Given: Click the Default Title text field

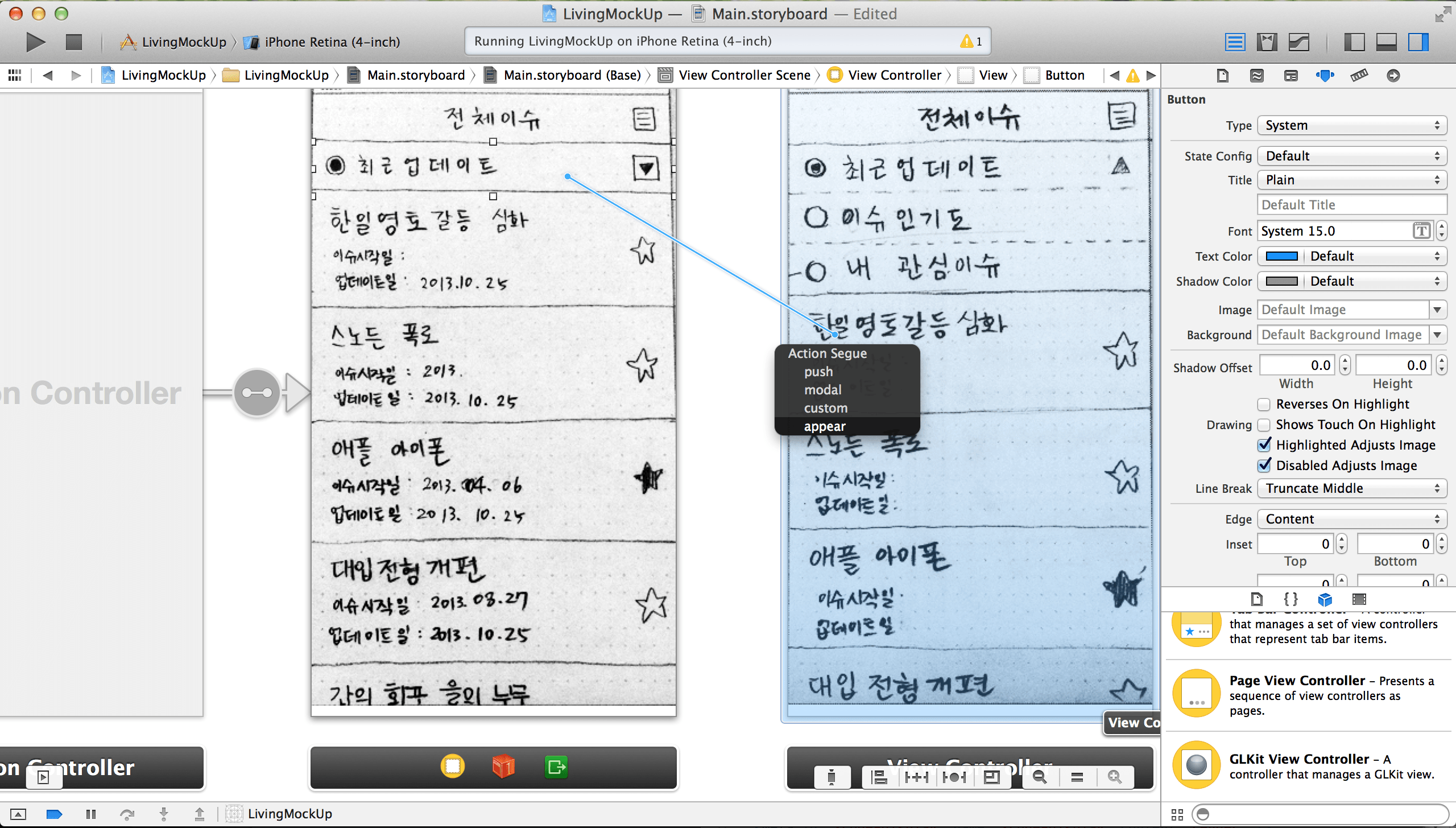Looking at the screenshot, I should [1351, 205].
